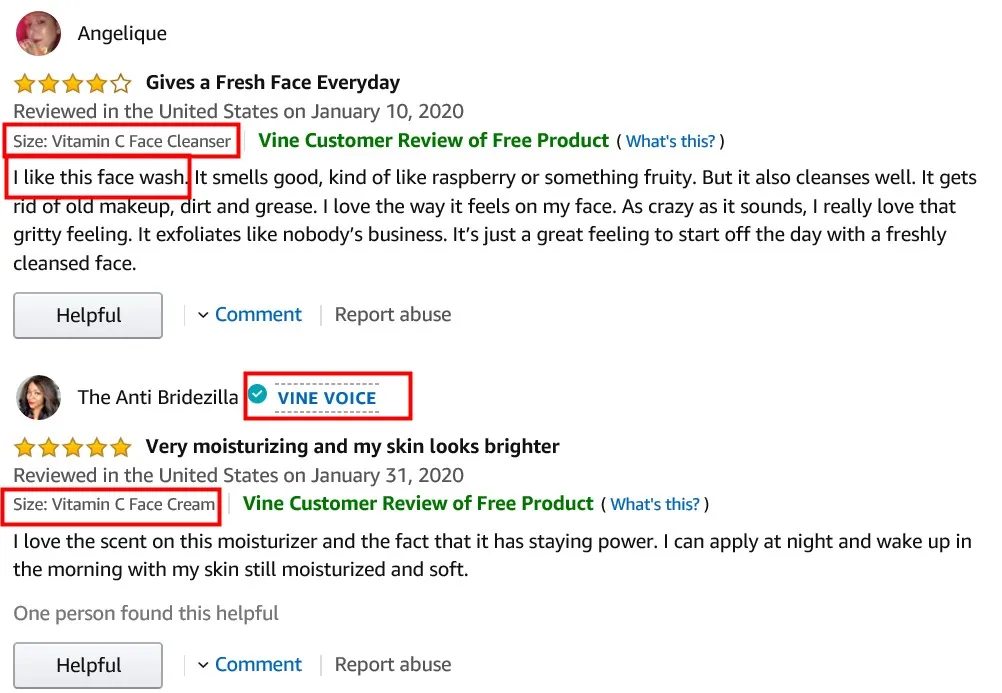
Task: Click Angelique's profile avatar
Action: (39, 33)
